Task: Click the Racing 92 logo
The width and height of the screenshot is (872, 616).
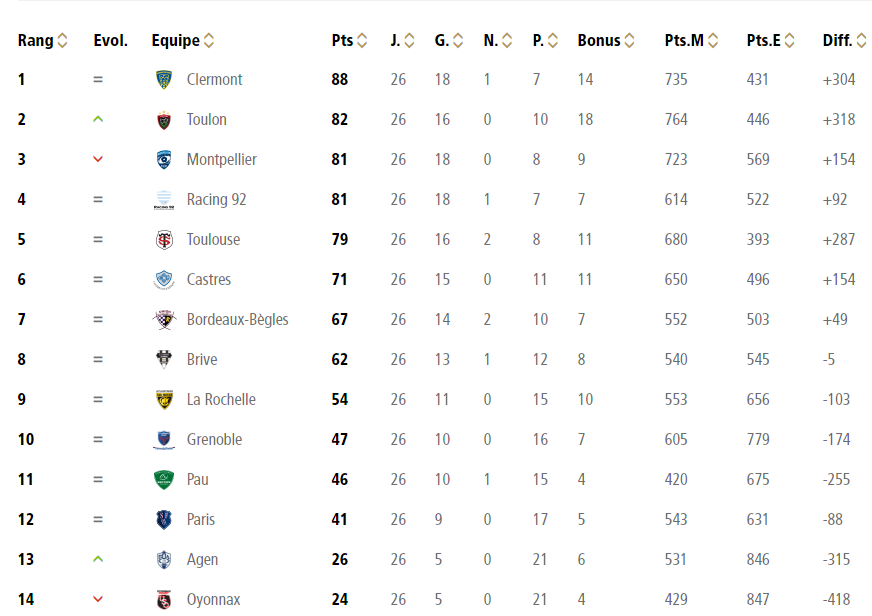Action: pyautogui.click(x=164, y=199)
